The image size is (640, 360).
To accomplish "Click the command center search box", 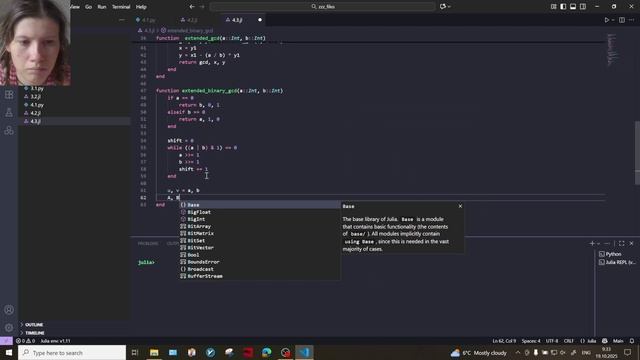I will click(x=322, y=7).
